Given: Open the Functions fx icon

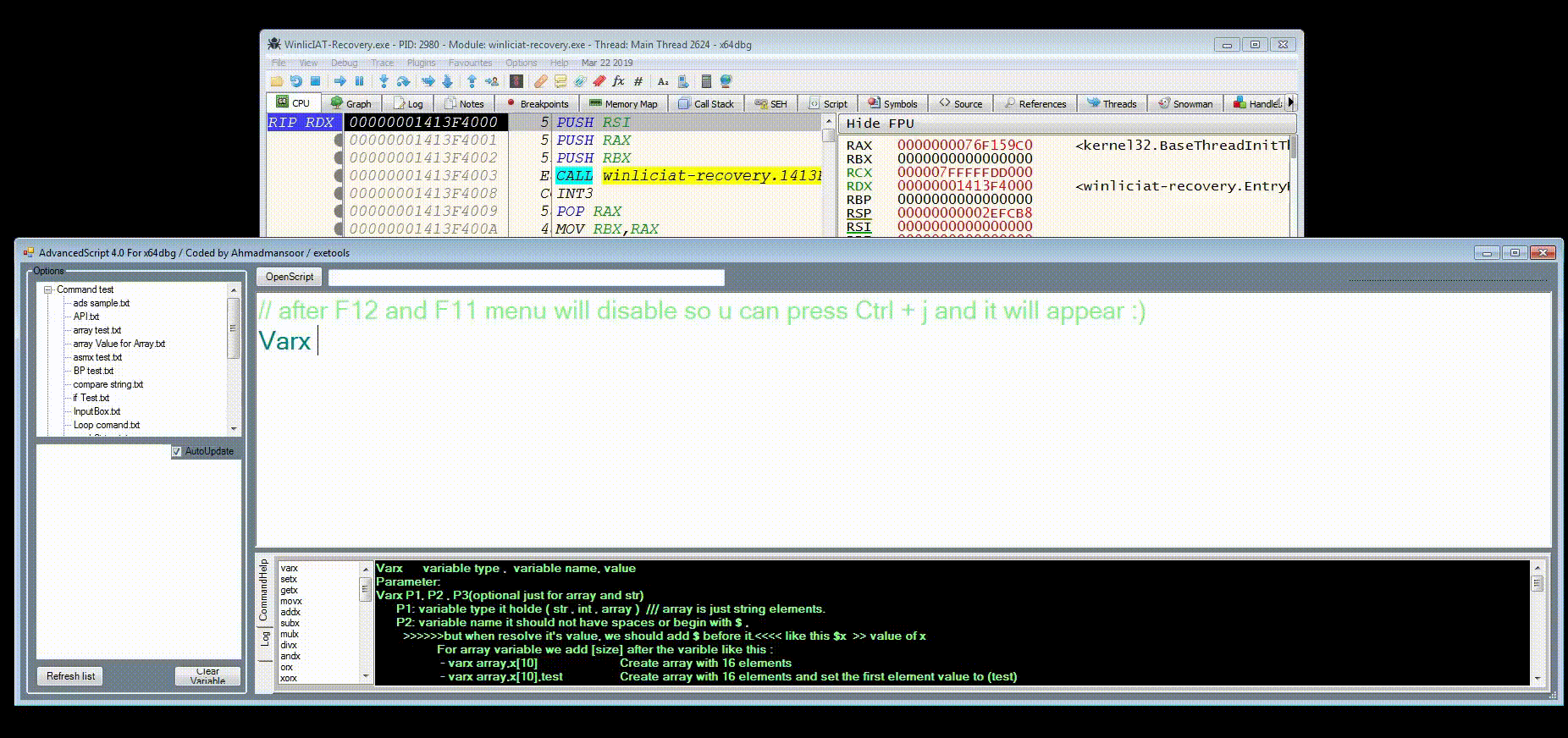Looking at the screenshot, I should (619, 81).
